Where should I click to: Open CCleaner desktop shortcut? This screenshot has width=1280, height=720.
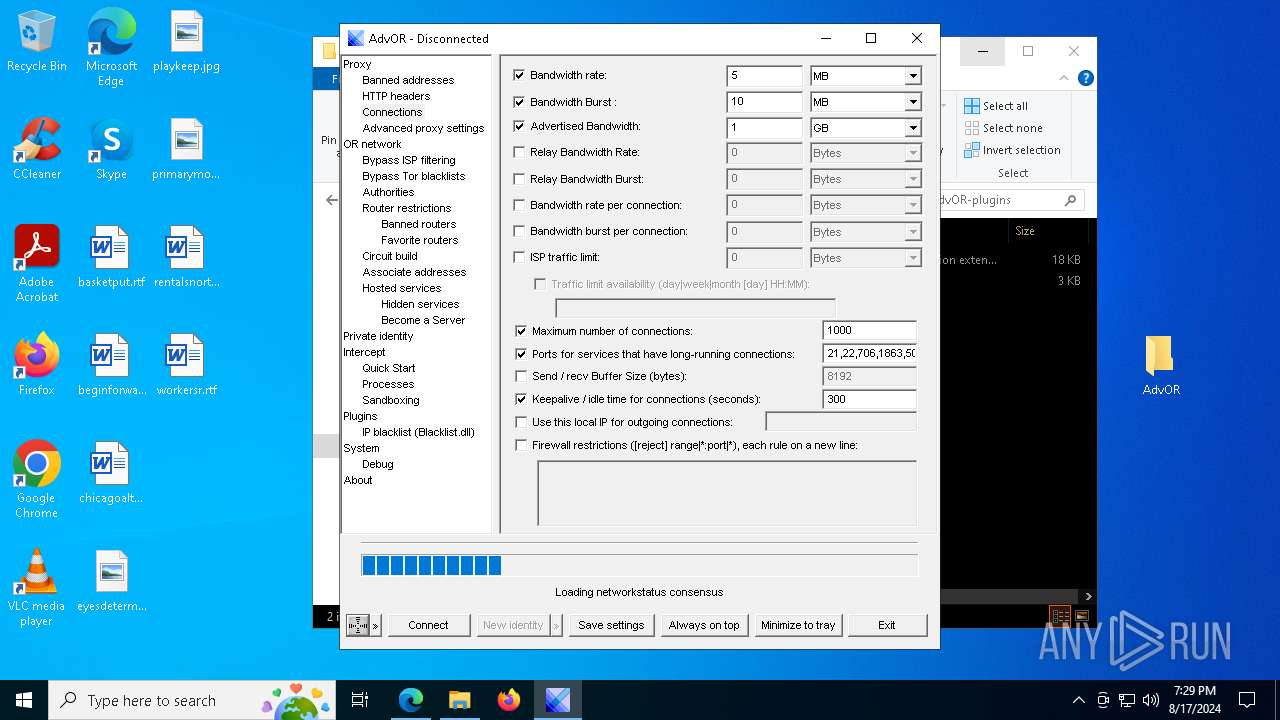pyautogui.click(x=37, y=150)
